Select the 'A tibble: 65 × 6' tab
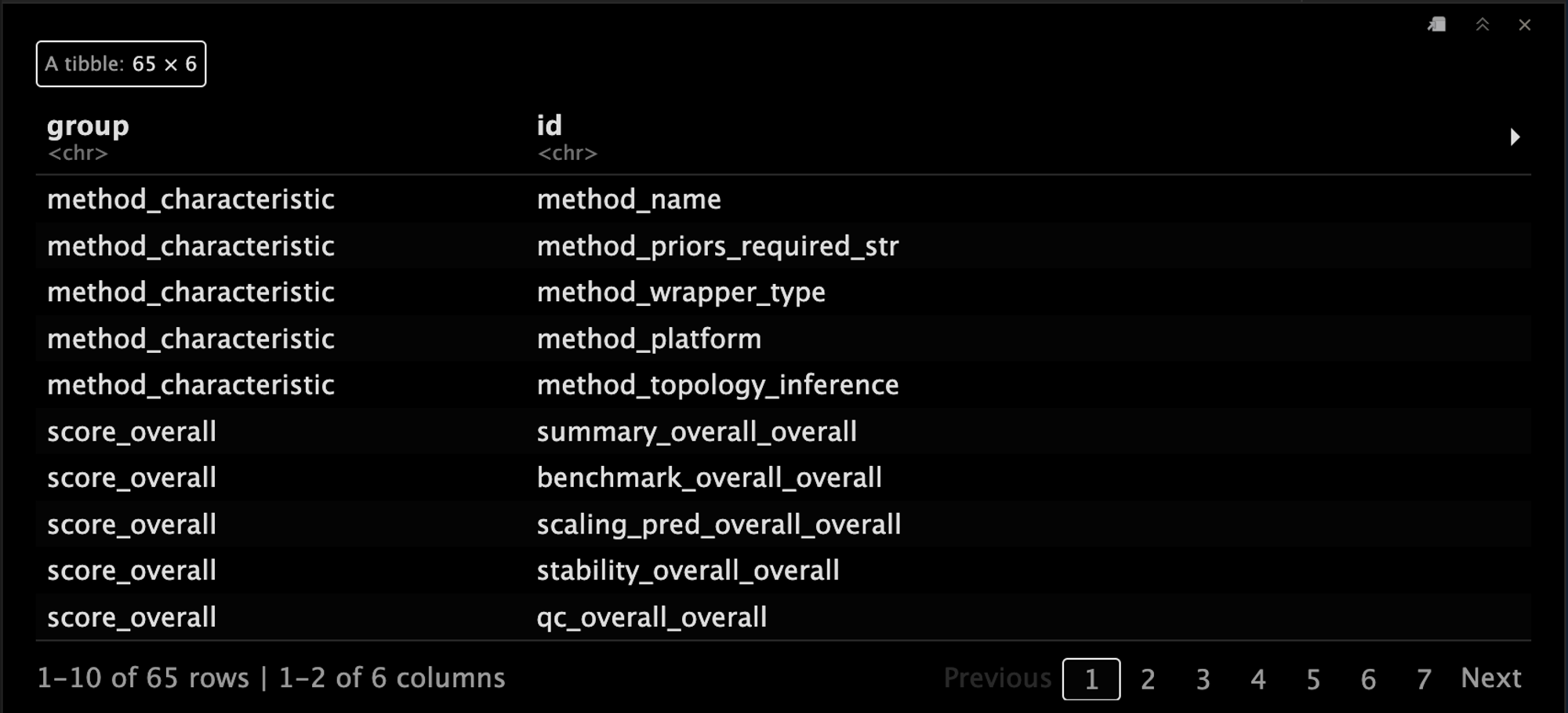 tap(121, 64)
